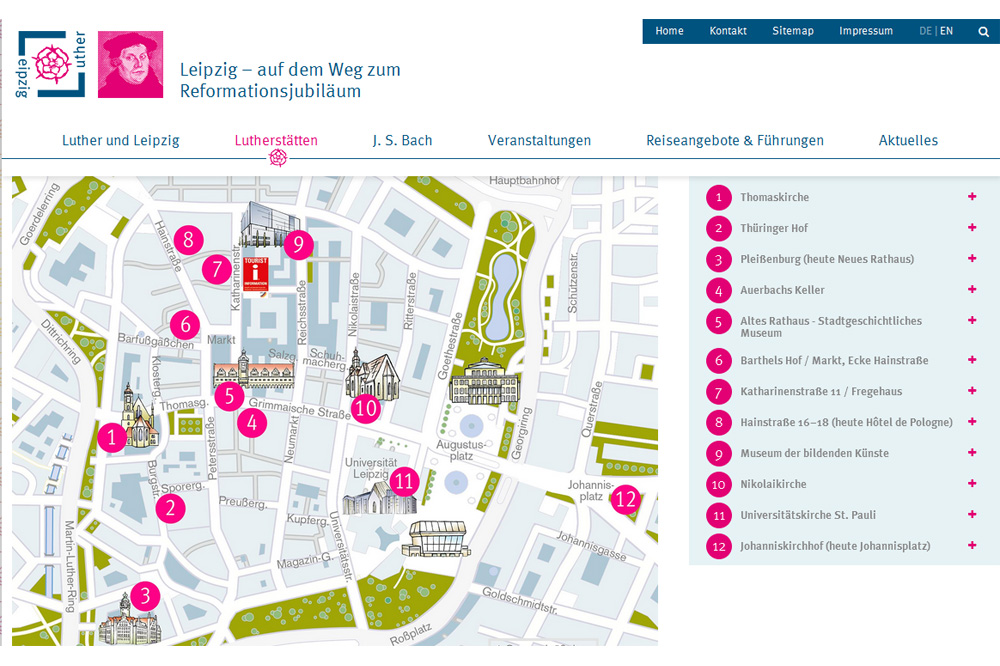The width and height of the screenshot is (1000, 666).
Task: Select map marker 10 near Nikolaikirche
Action: [366, 408]
